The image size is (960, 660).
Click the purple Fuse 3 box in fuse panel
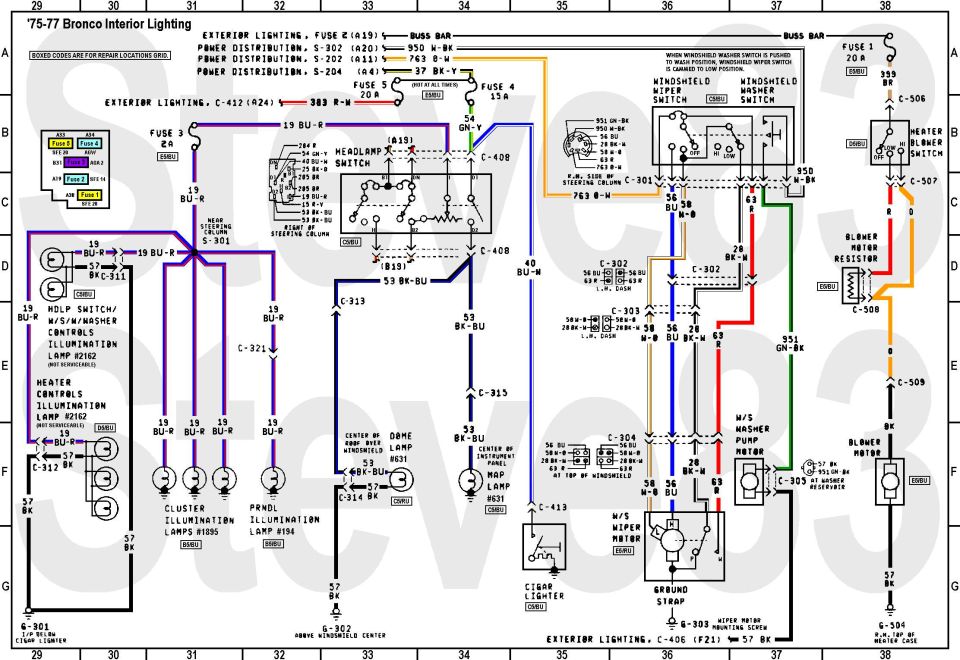[76, 162]
